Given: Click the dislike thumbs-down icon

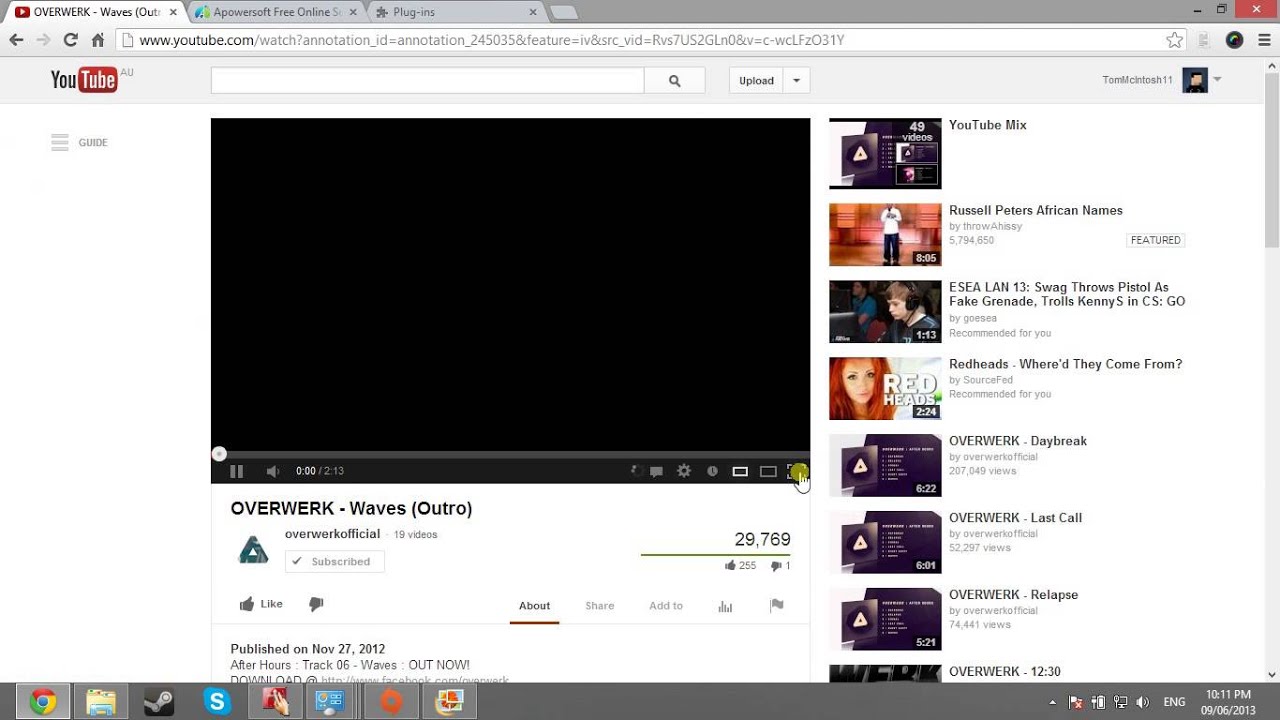Looking at the screenshot, I should (x=316, y=604).
